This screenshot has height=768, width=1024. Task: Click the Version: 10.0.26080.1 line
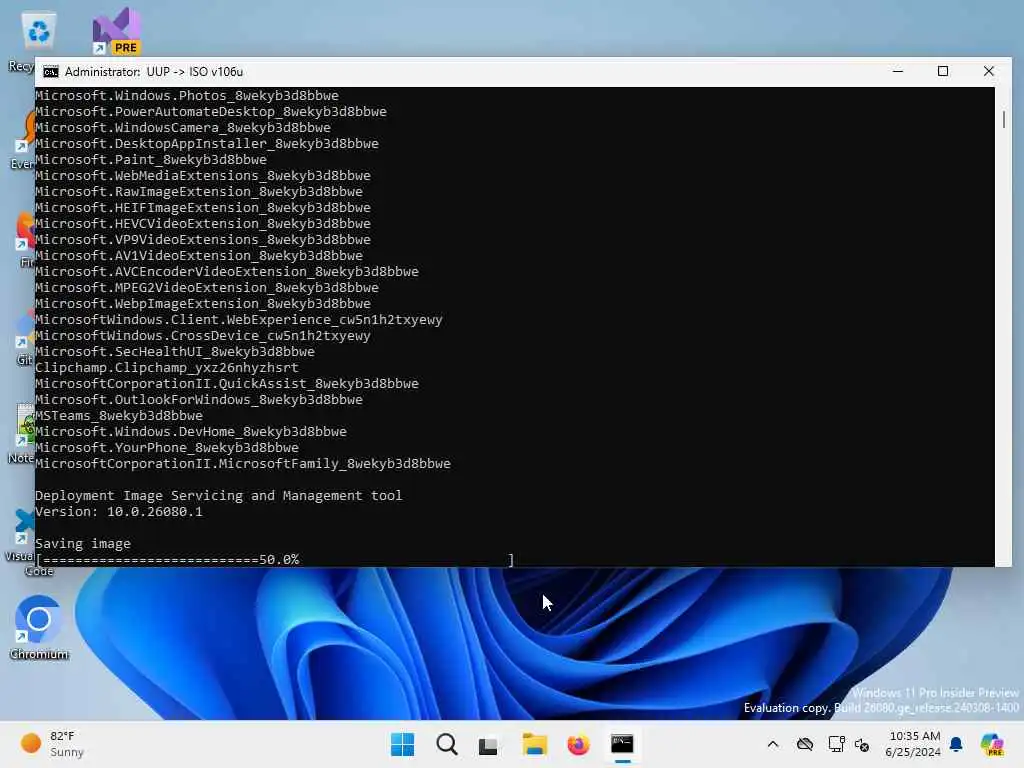click(x=119, y=512)
